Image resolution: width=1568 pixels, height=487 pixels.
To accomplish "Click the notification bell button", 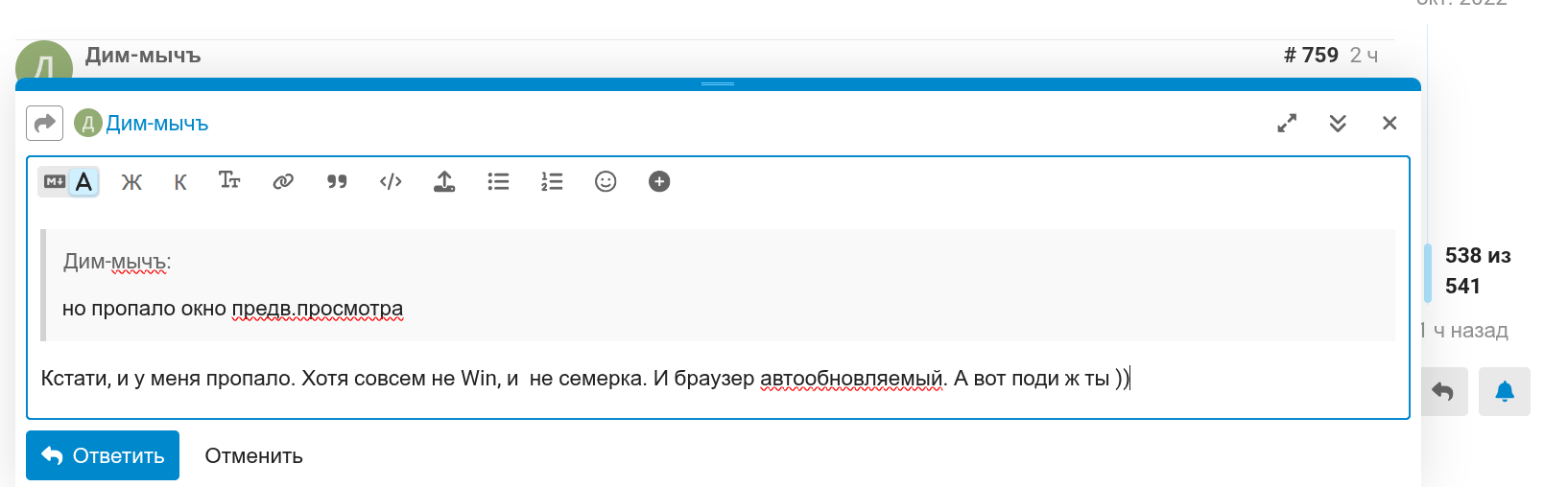I will coord(1504,391).
